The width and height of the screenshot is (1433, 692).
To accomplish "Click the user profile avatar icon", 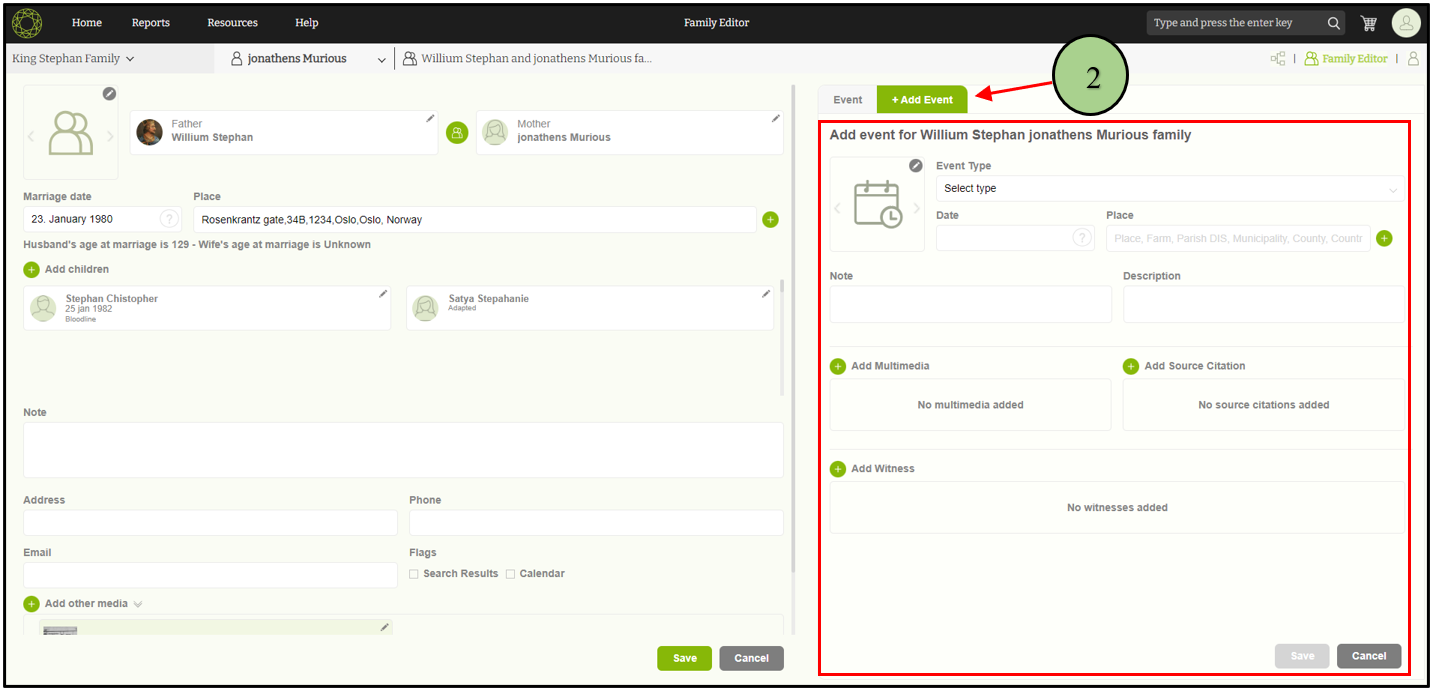I will [x=1405, y=23].
